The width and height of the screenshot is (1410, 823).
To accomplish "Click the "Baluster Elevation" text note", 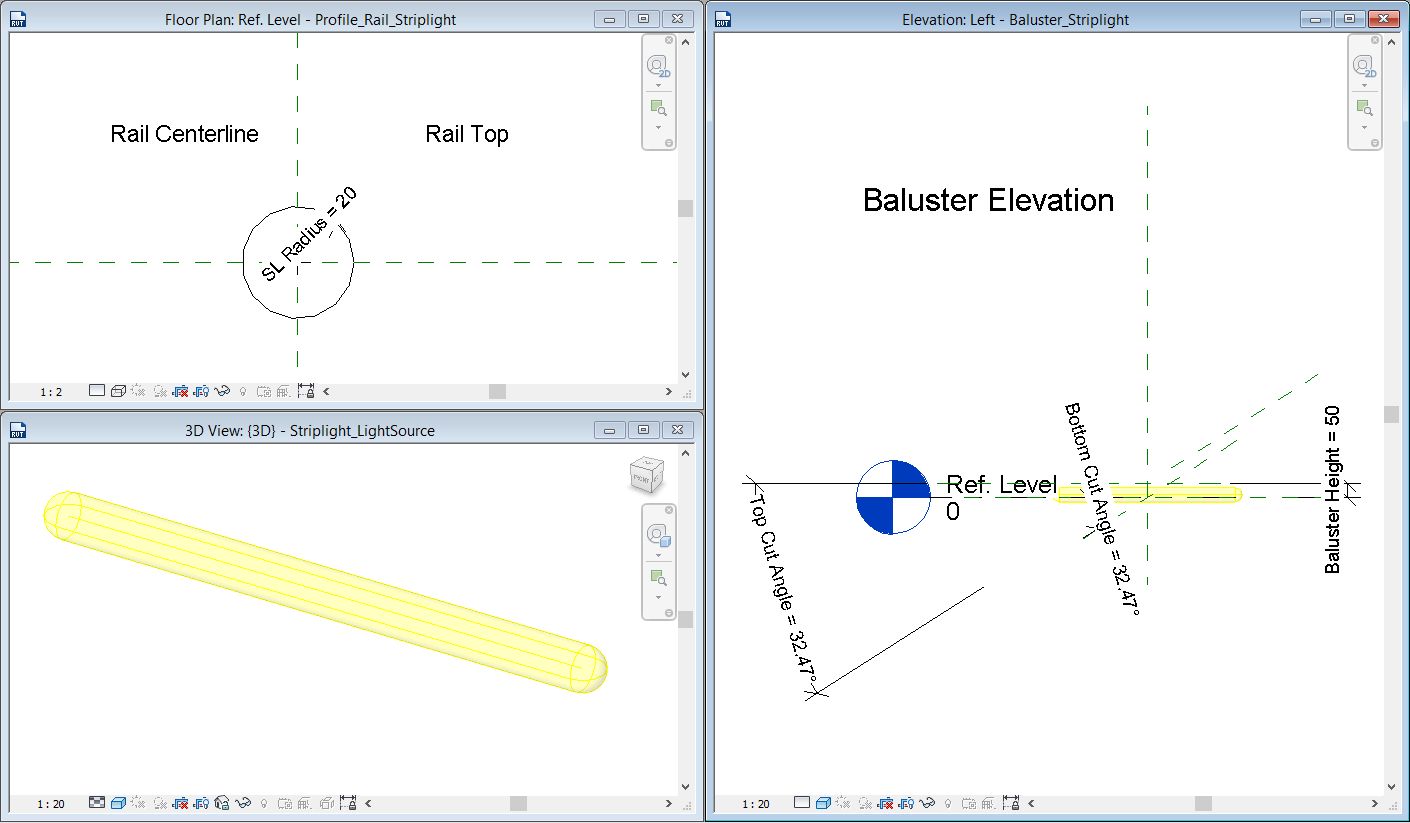I will click(x=988, y=200).
